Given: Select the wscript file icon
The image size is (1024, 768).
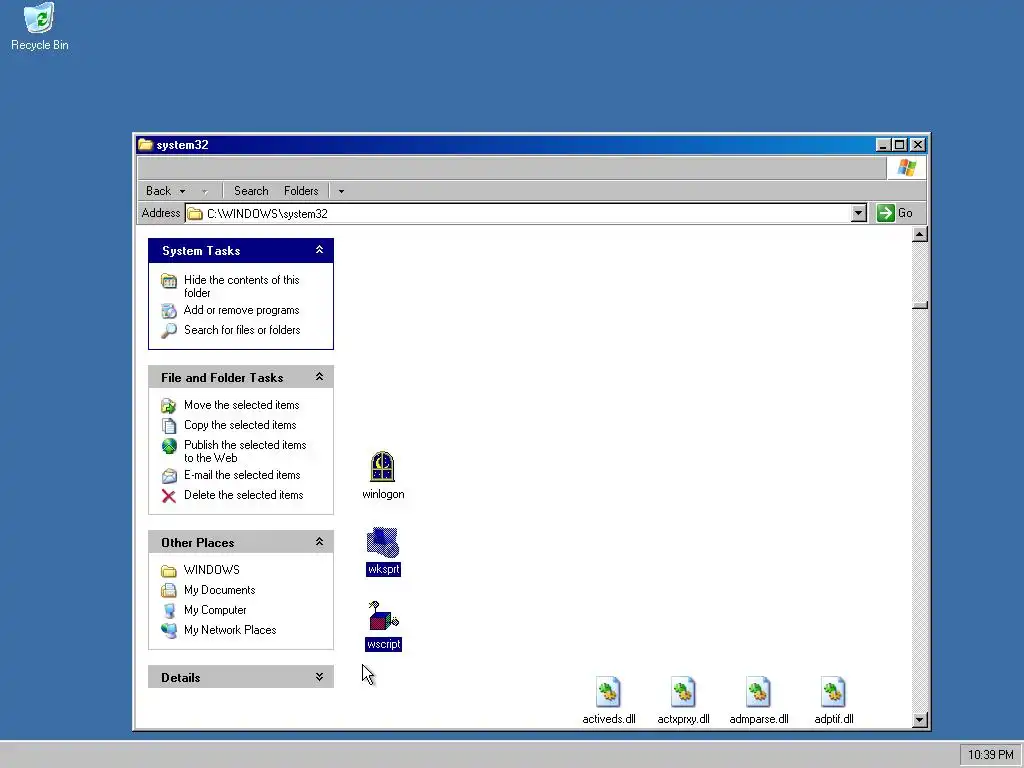Looking at the screenshot, I should click(x=383, y=616).
